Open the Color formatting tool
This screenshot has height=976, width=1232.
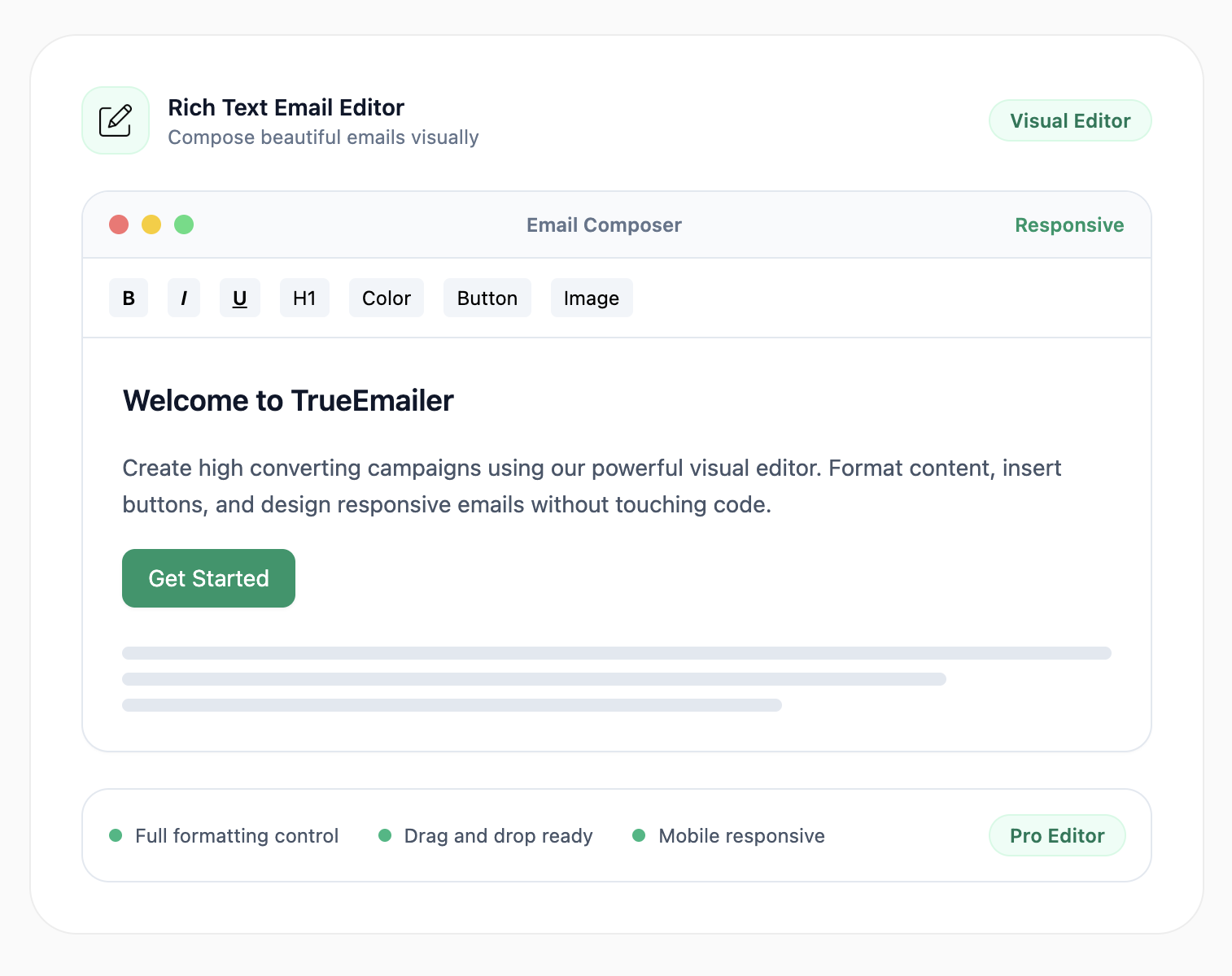386,298
